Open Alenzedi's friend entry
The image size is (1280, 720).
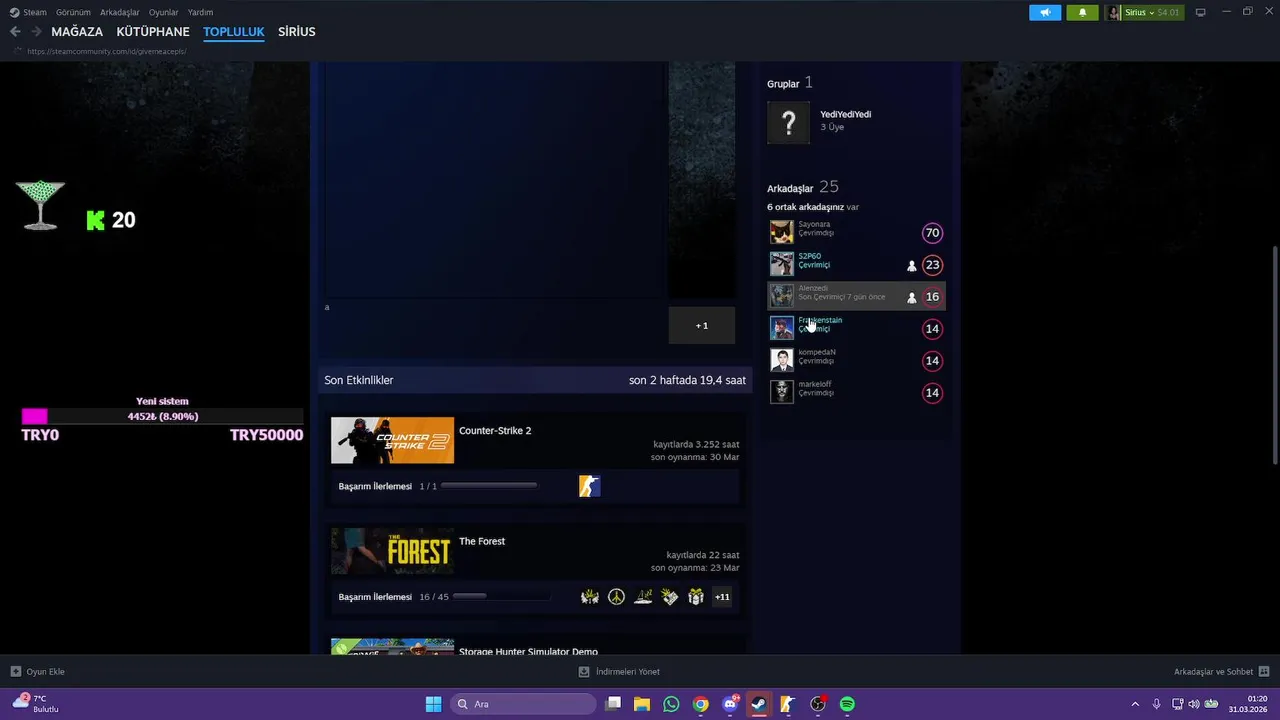click(856, 296)
